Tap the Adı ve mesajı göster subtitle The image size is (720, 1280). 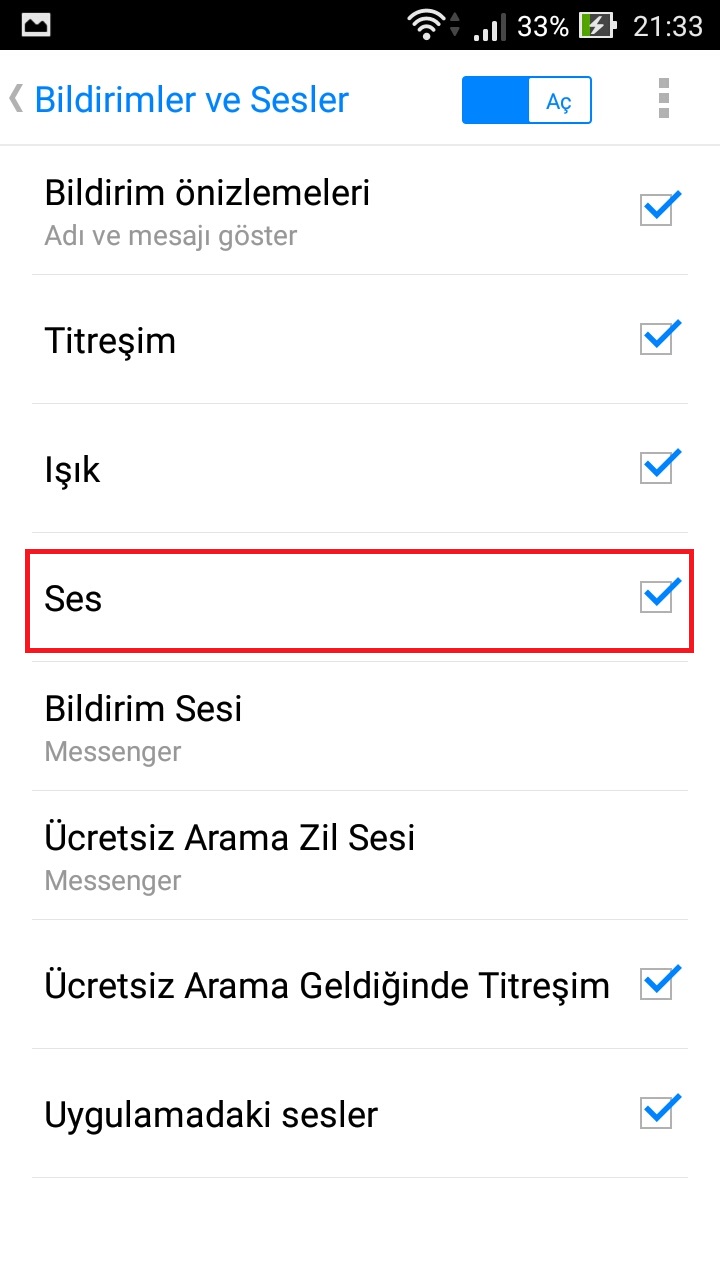(x=171, y=236)
